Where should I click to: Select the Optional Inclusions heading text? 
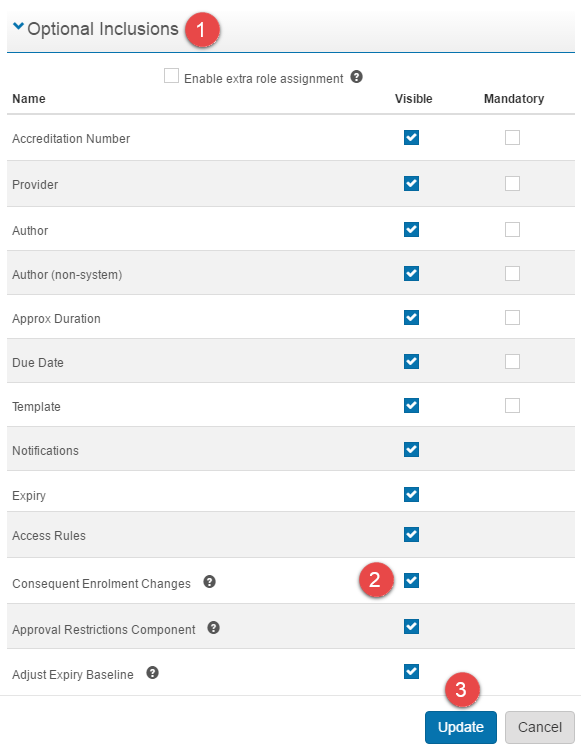[103, 29]
